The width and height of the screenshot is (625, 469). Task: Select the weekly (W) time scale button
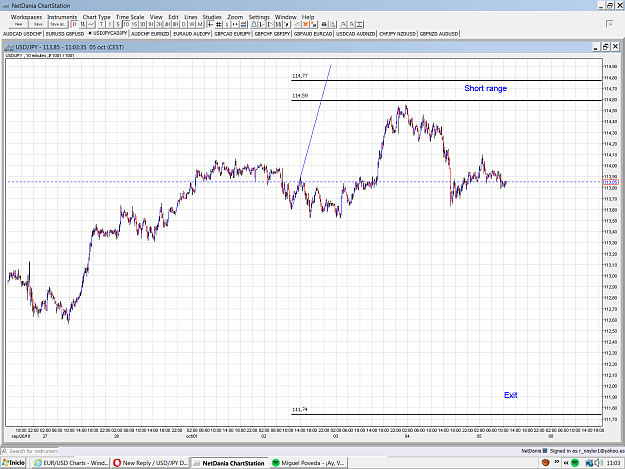[192, 24]
